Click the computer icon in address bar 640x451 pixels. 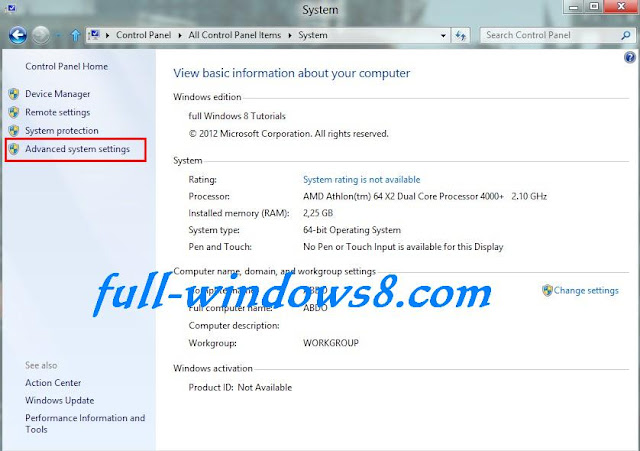[x=94, y=35]
